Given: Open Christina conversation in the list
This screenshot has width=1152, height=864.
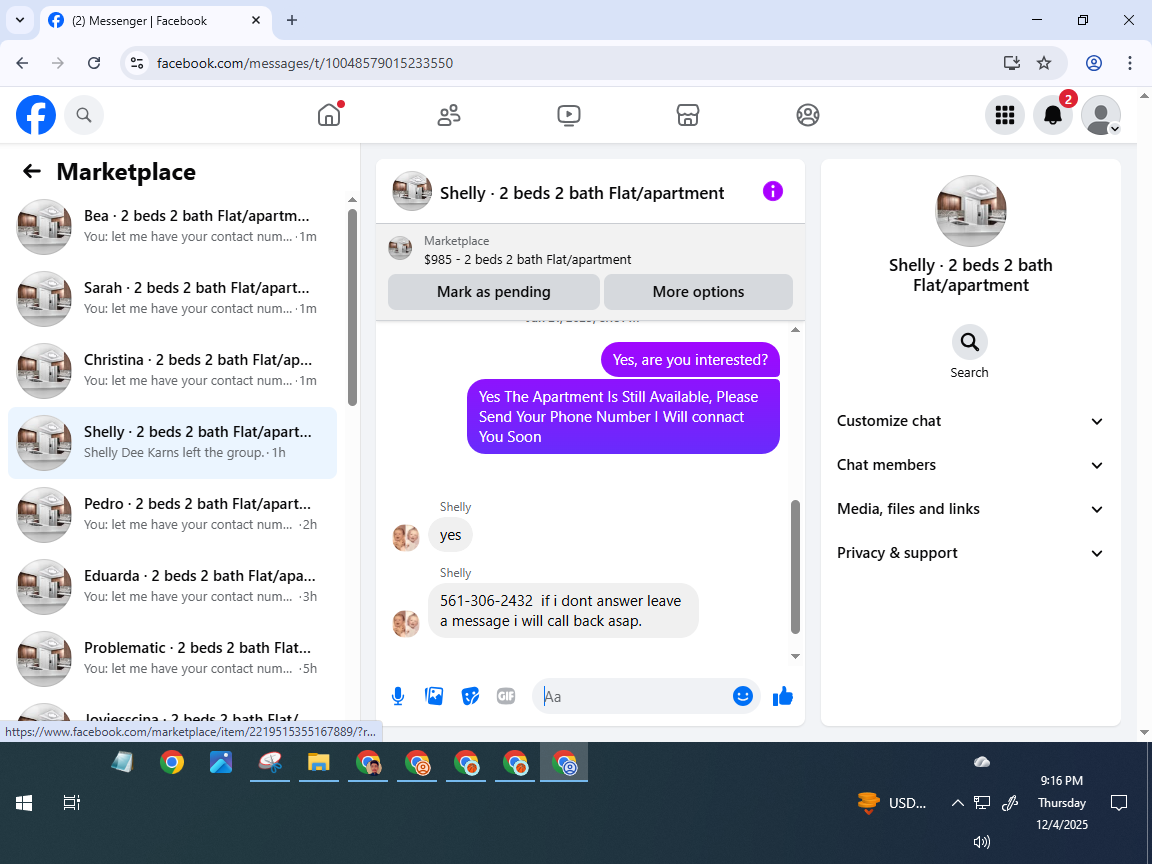Looking at the screenshot, I should tap(173, 370).
